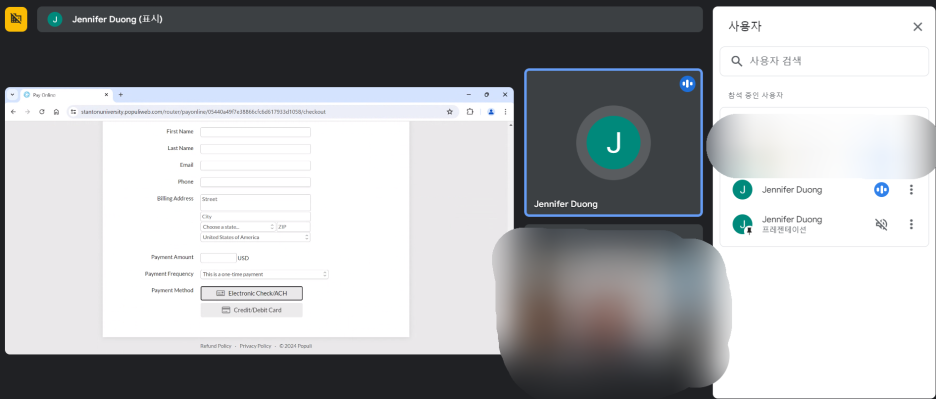Click speaking indicator beside Jennifer Duong in list
Screen dimensions: 936x399
click(x=881, y=190)
